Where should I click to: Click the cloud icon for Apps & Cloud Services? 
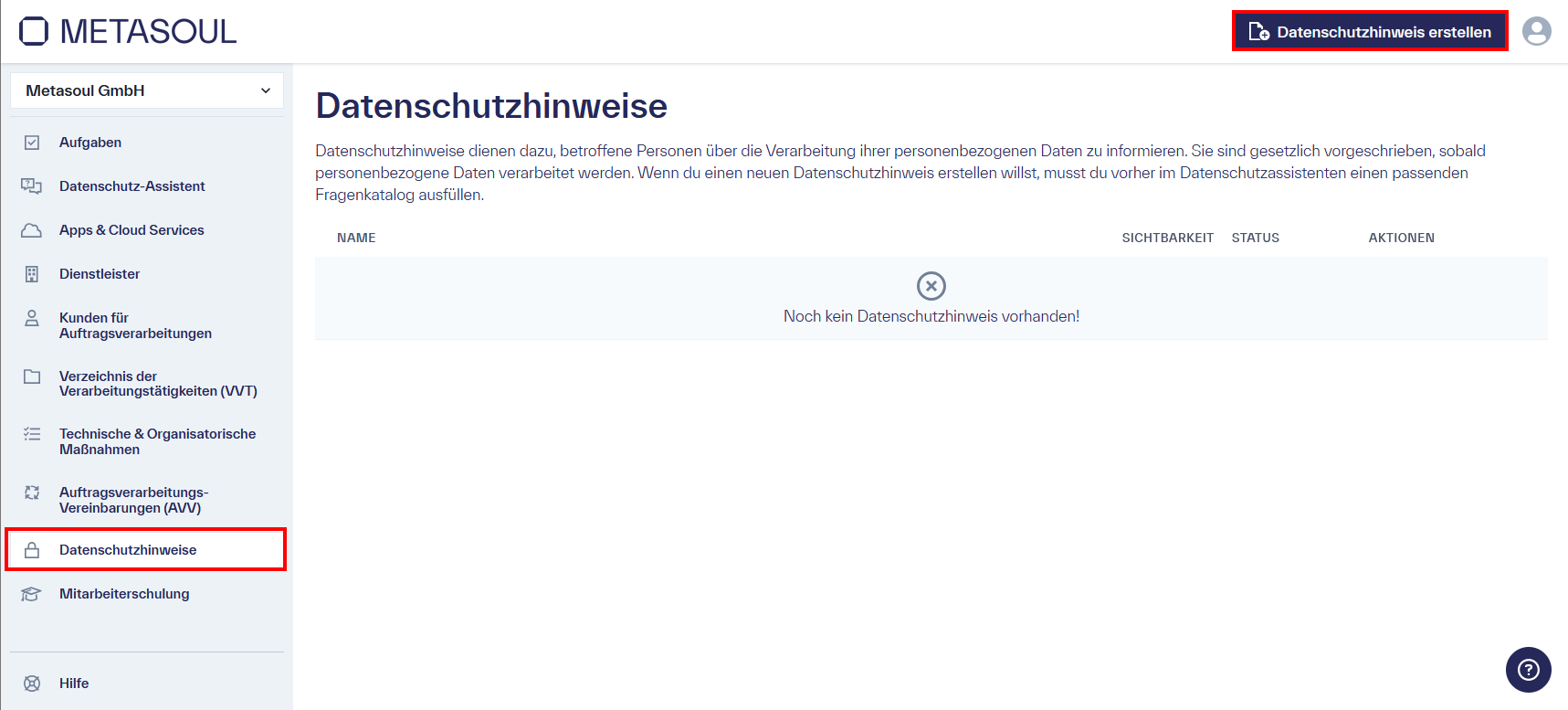[x=32, y=230]
